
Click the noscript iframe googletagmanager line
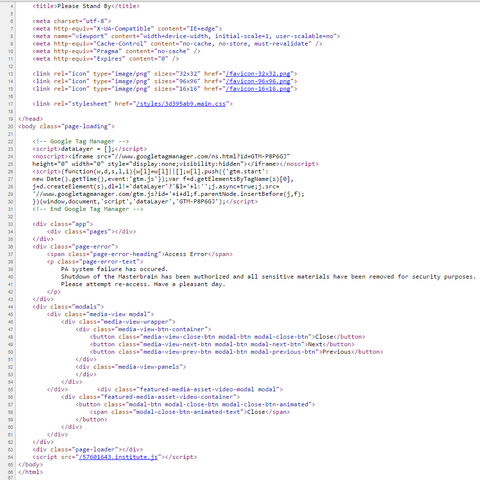coord(161,156)
